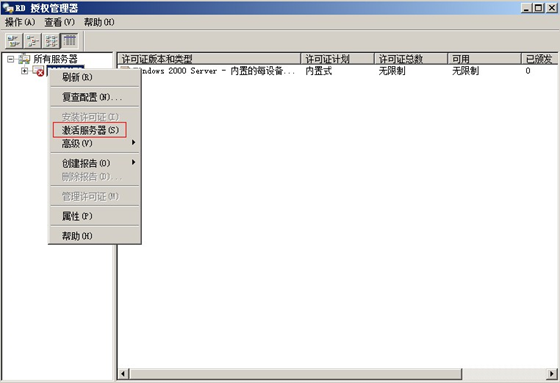Click 无限制 under 可用 column

[466, 71]
